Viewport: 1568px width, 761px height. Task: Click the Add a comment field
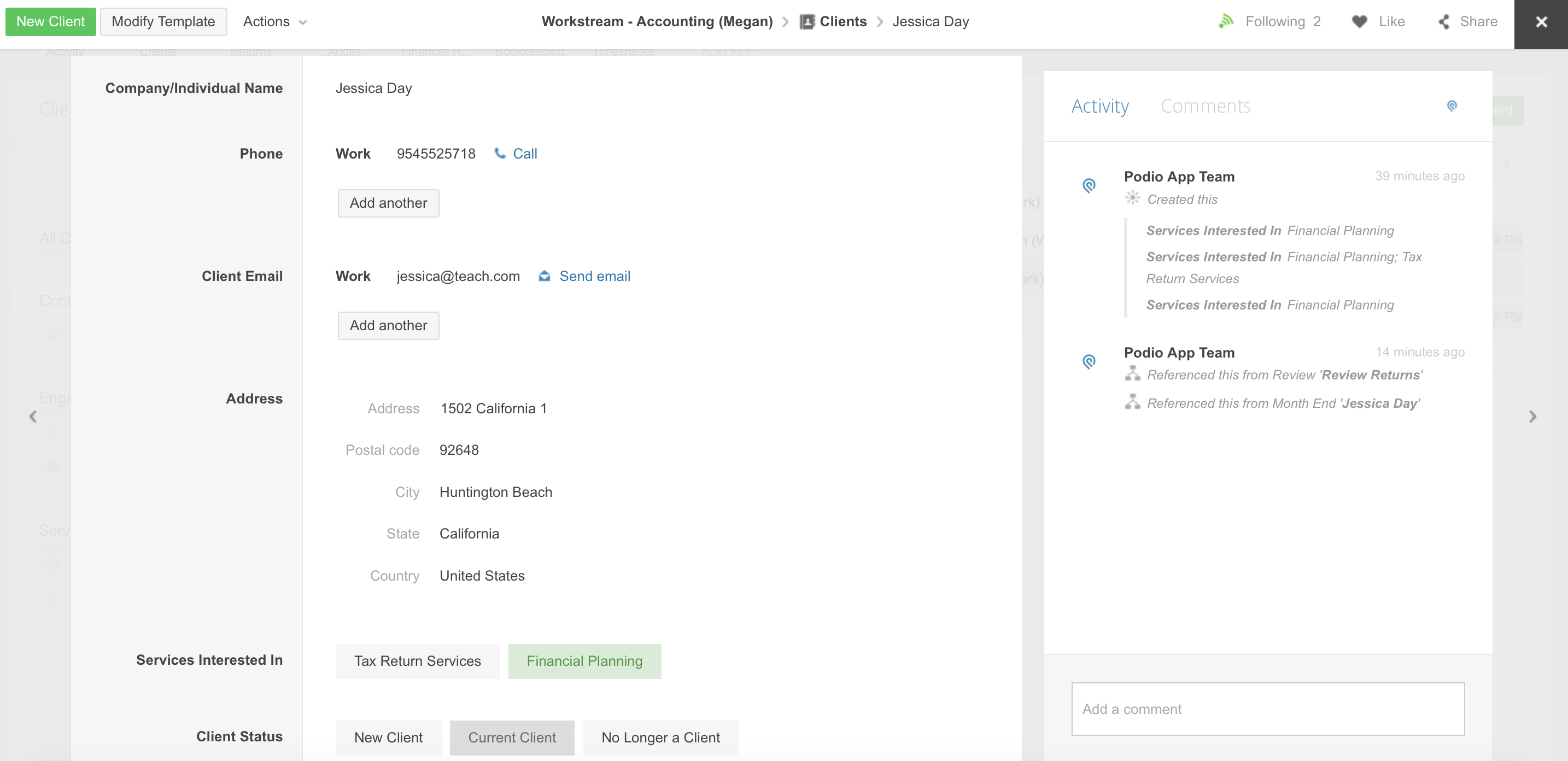tap(1268, 709)
